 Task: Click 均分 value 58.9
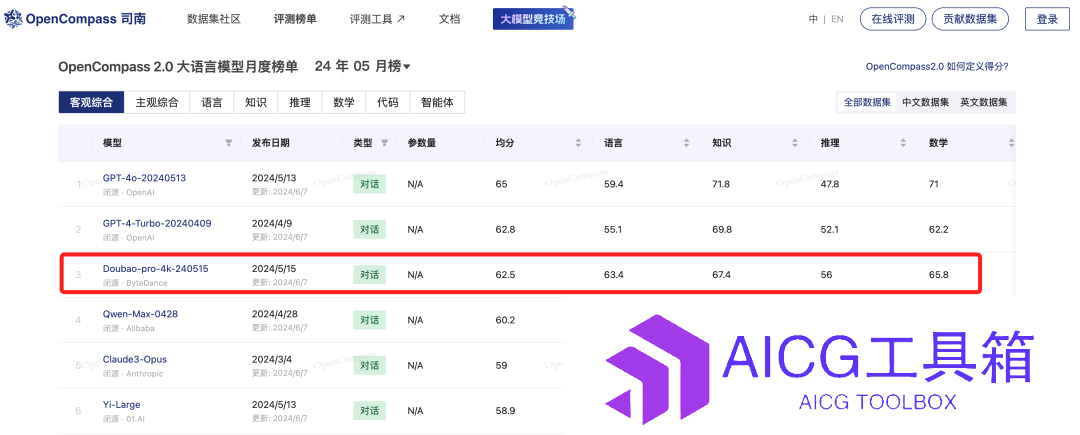505,411
